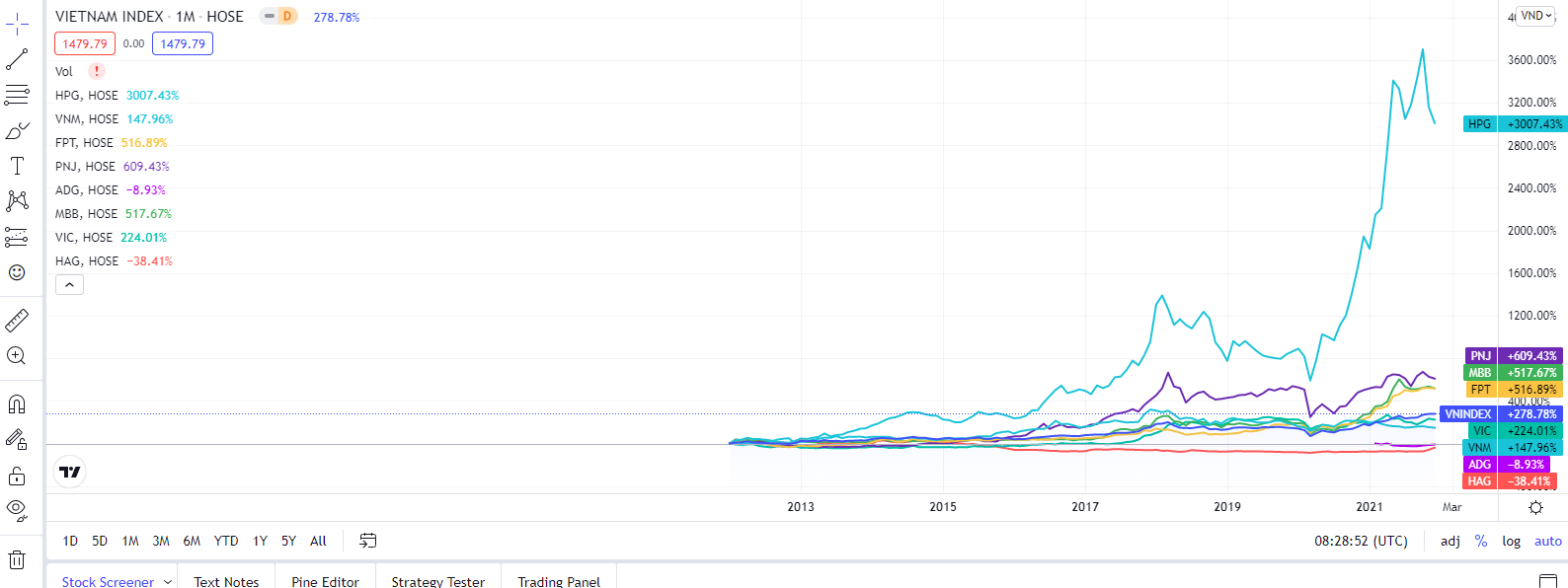Select the crosshair cursor tool
Screen dimensions: 1568x588
17,24
